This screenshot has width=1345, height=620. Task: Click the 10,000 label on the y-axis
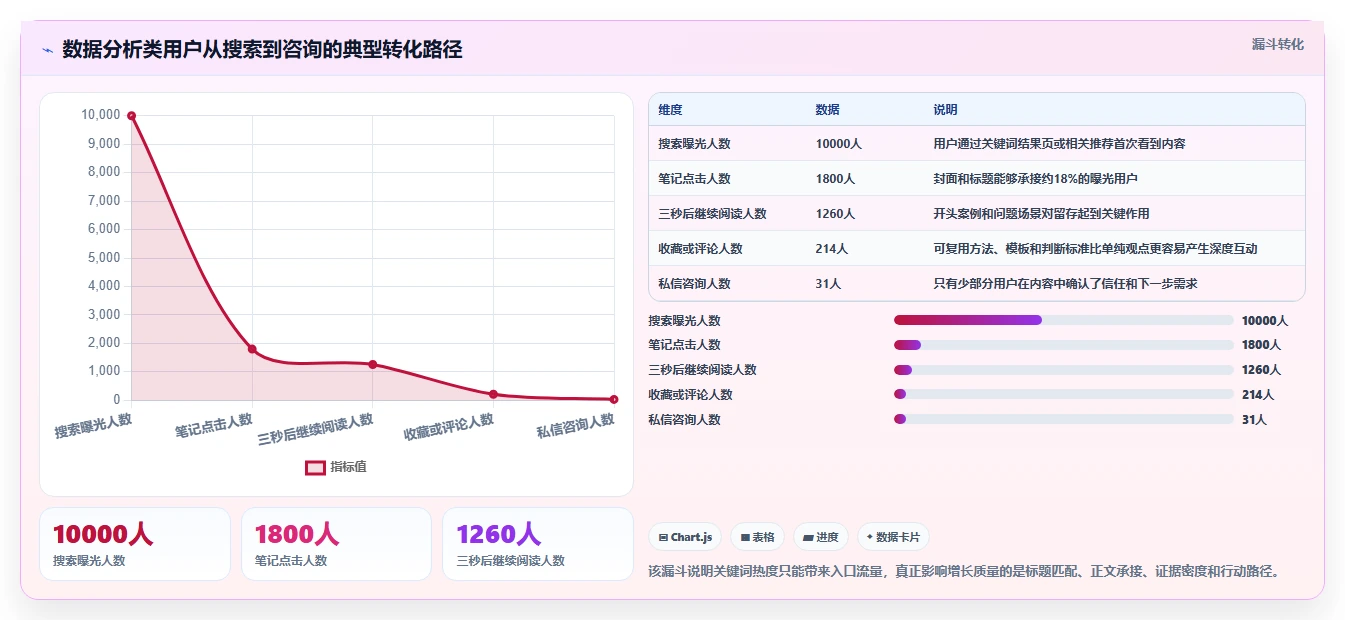[x=100, y=115]
